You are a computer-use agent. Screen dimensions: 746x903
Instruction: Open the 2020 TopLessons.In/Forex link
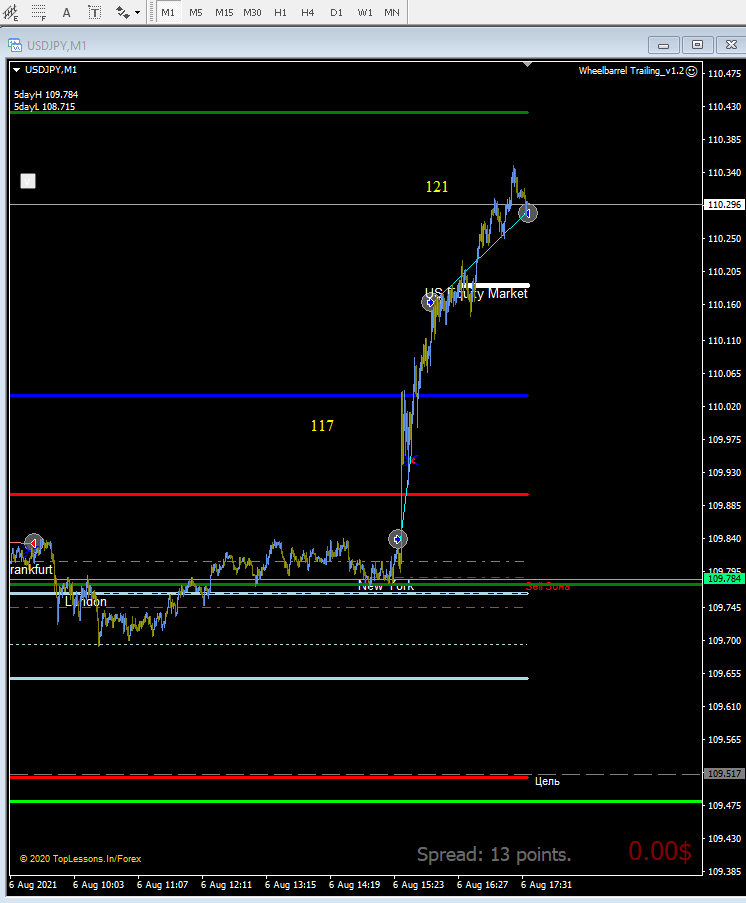81,859
